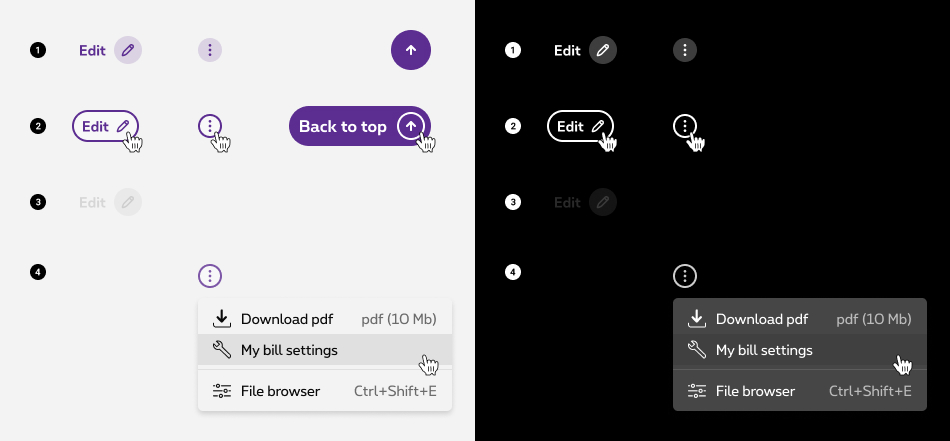Click the download icon in the light menu
Image resolution: width=950 pixels, height=441 pixels.
click(x=222, y=319)
